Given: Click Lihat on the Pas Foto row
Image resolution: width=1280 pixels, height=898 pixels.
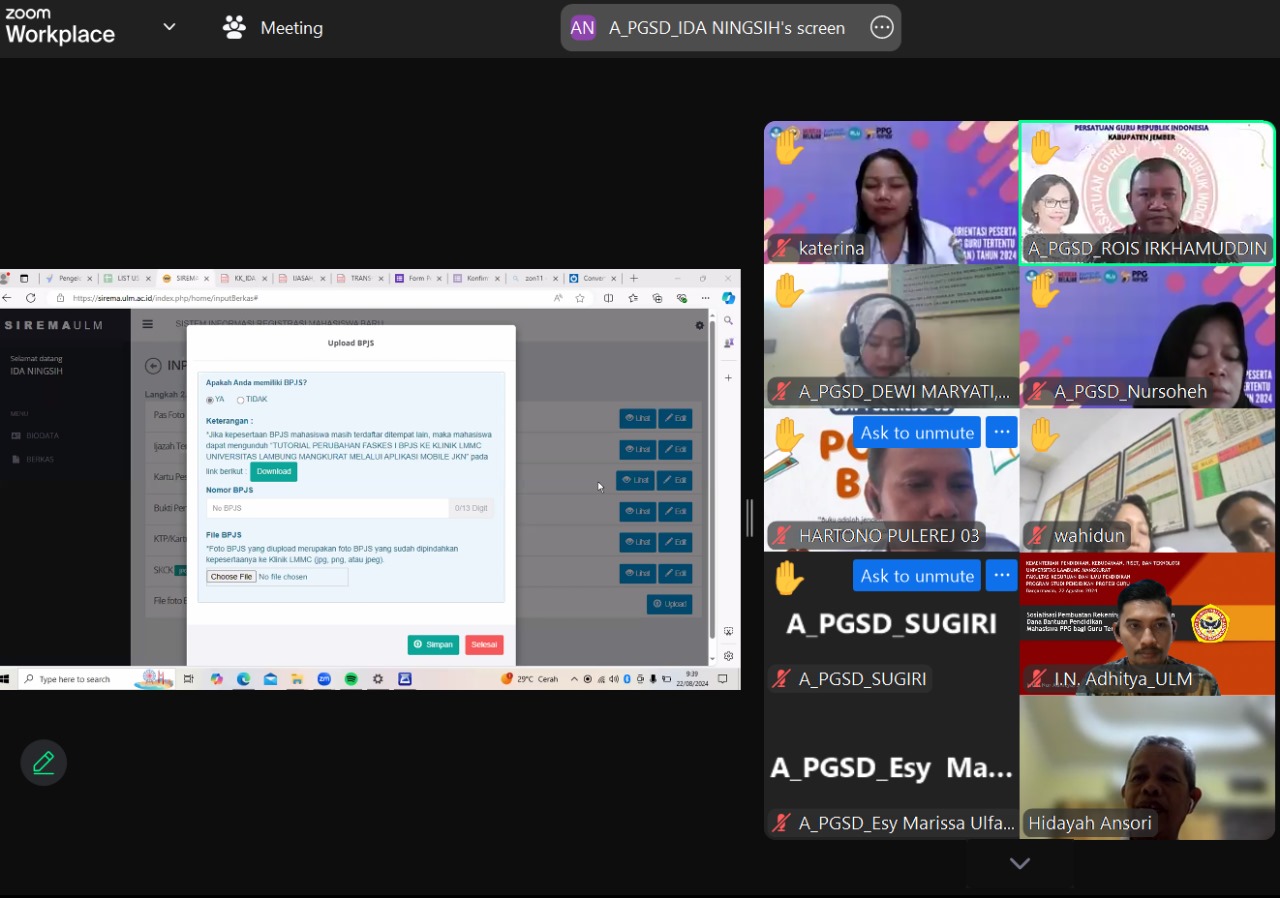Looking at the screenshot, I should point(637,418).
